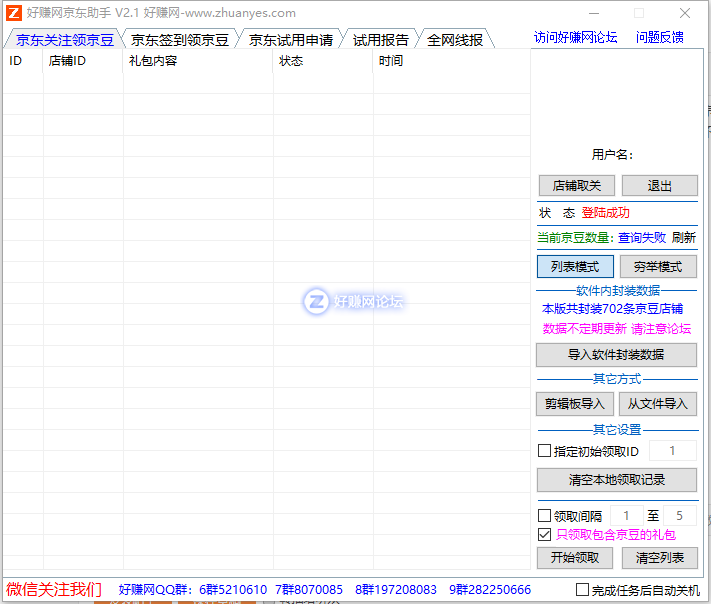Viewport: 711px width, 604px height.
Task: Refresh bean count via 刷新
Action: 683,237
